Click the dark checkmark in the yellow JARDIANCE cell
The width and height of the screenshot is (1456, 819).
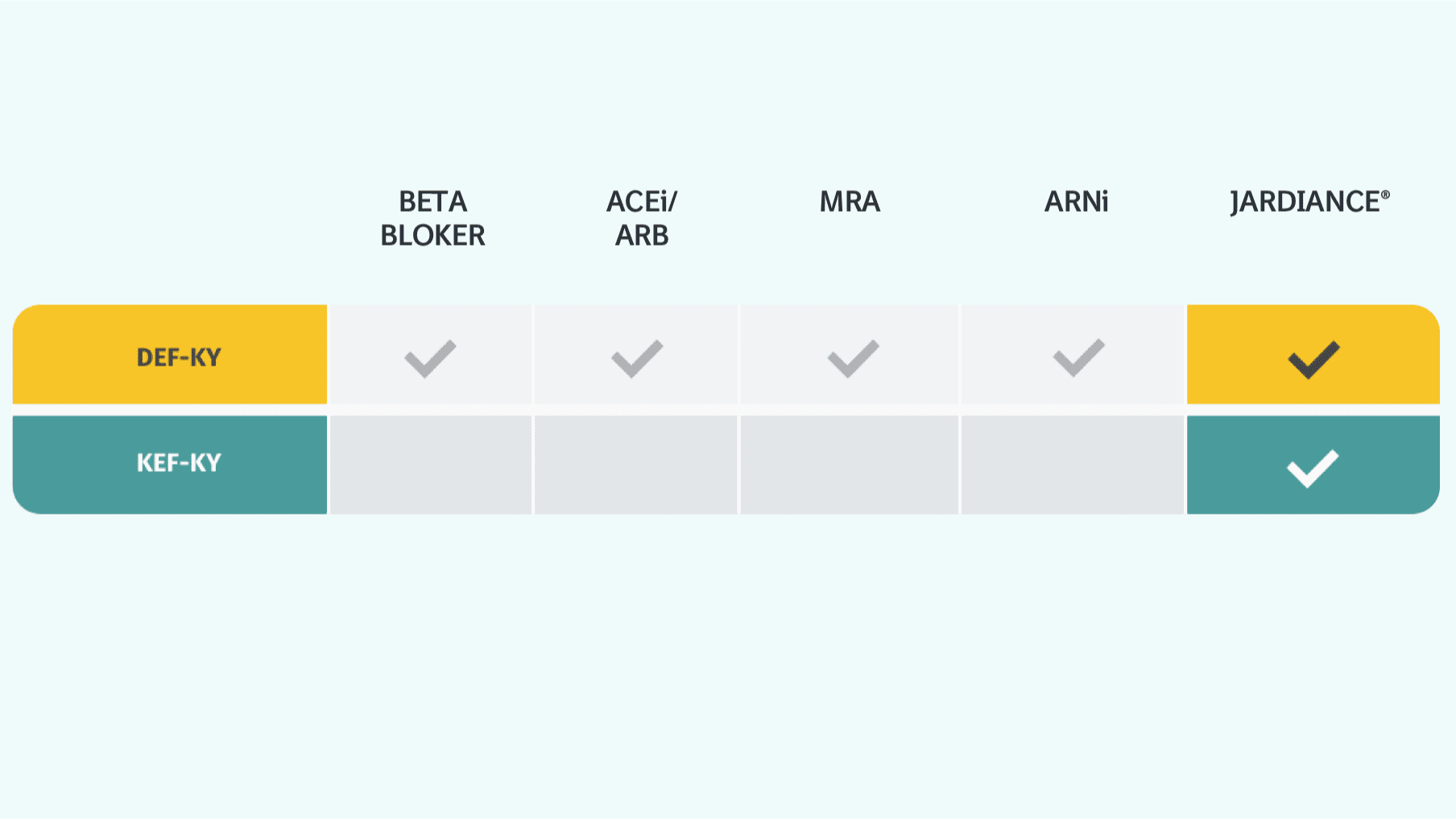coord(1313,359)
